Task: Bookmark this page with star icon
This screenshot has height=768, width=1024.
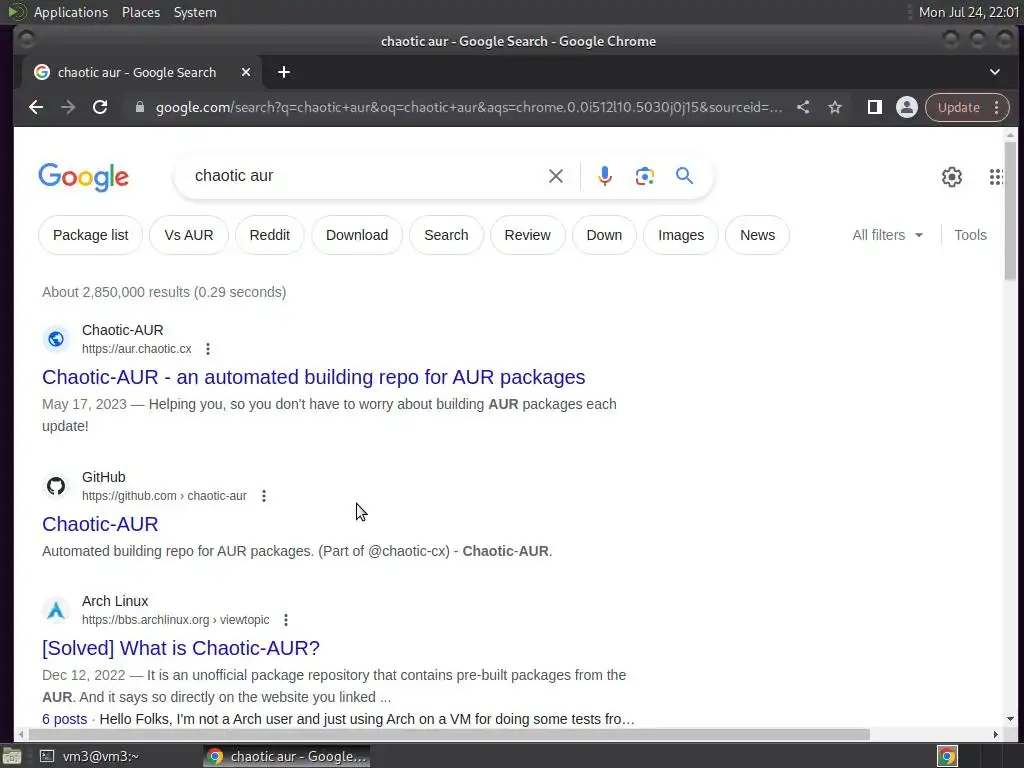Action: pyautogui.click(x=835, y=107)
